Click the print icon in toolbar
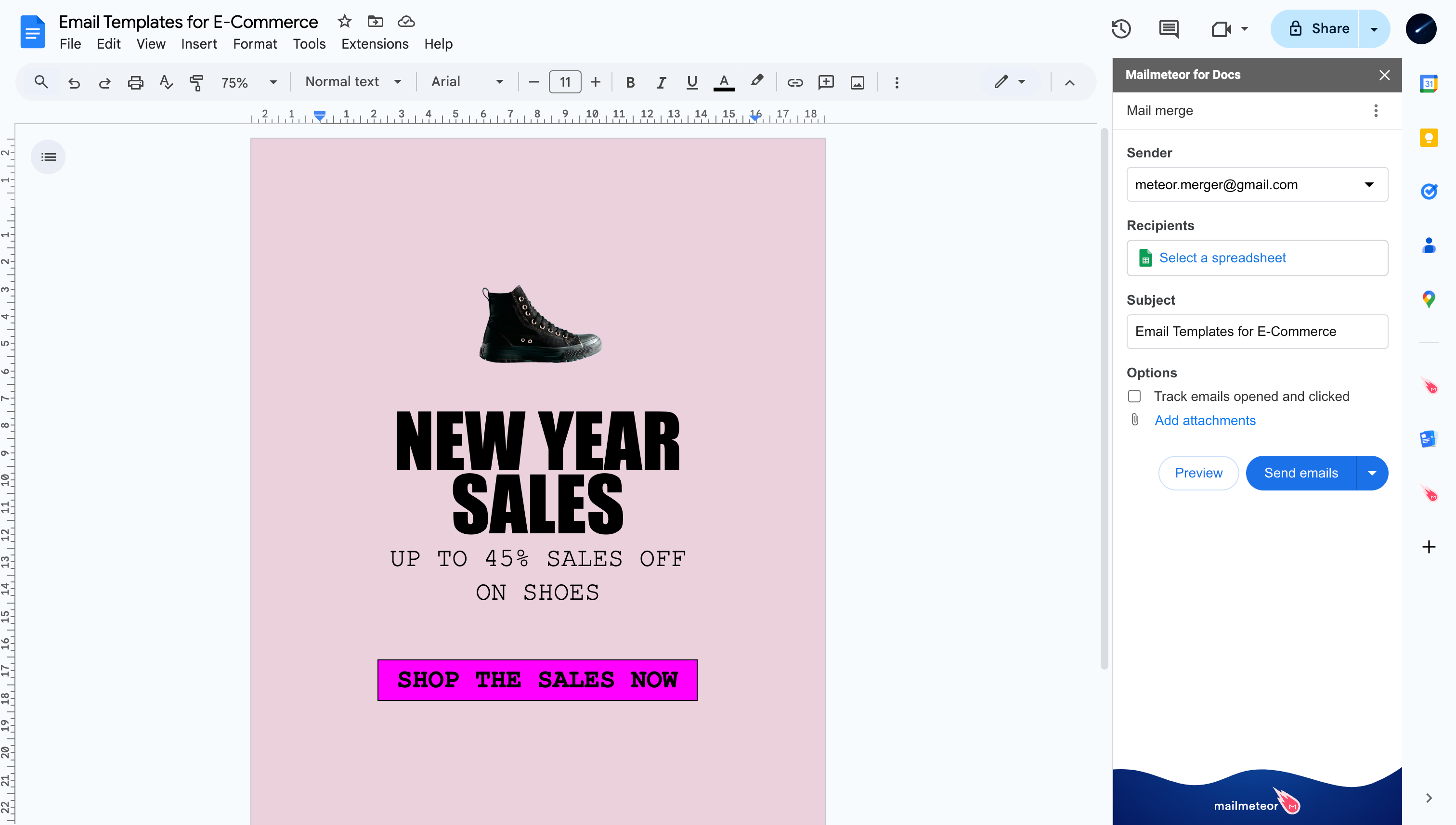The height and width of the screenshot is (825, 1456). [134, 81]
